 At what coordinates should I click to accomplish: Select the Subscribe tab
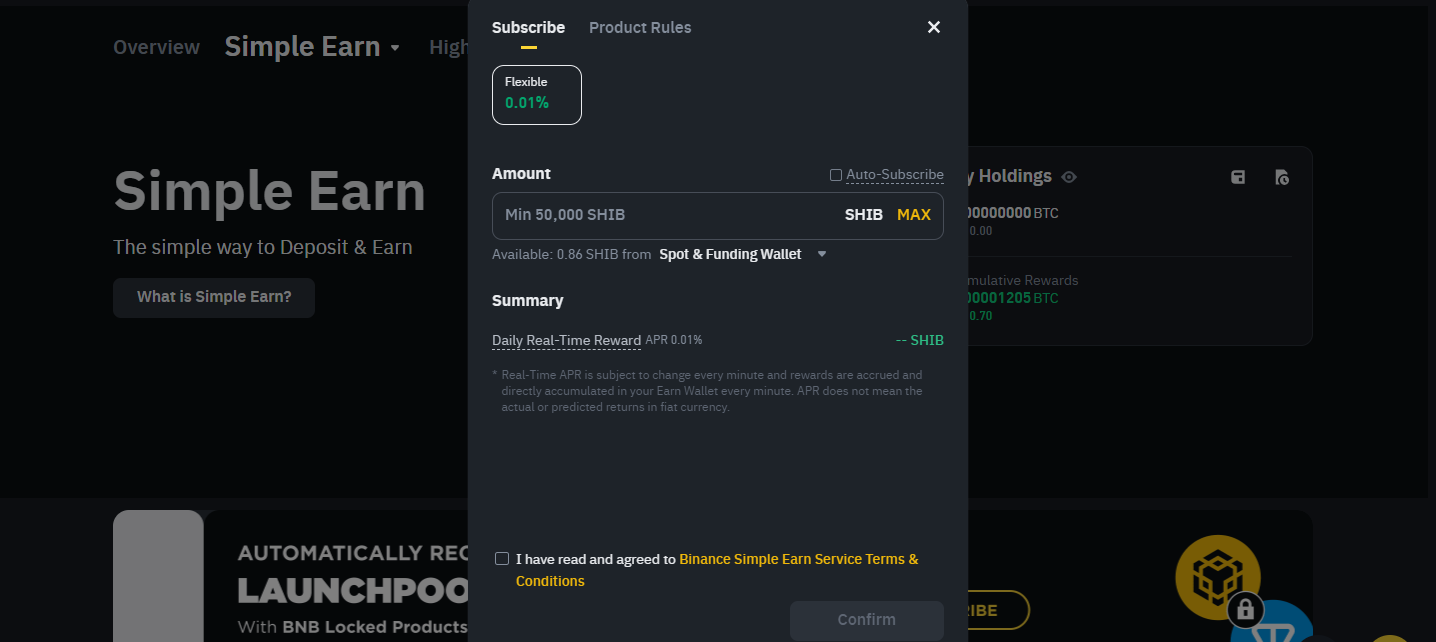(528, 27)
